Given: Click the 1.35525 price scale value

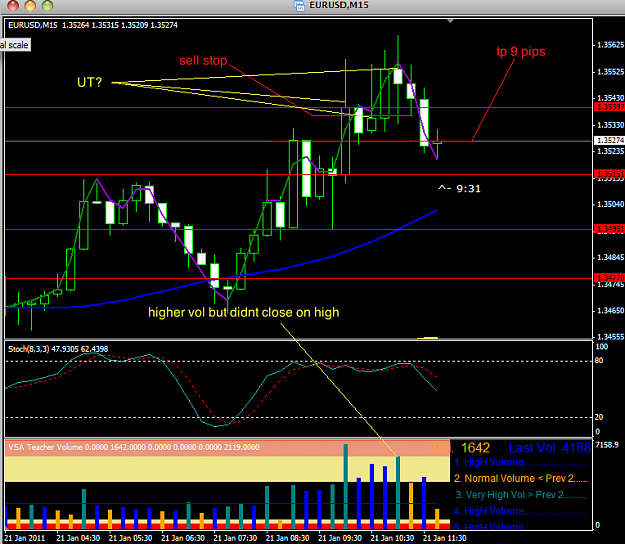Looking at the screenshot, I should [610, 72].
